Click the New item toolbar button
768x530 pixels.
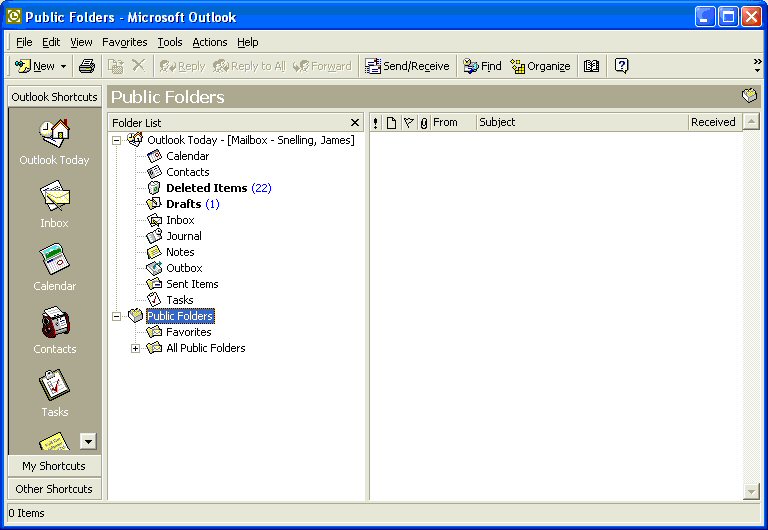click(x=34, y=66)
